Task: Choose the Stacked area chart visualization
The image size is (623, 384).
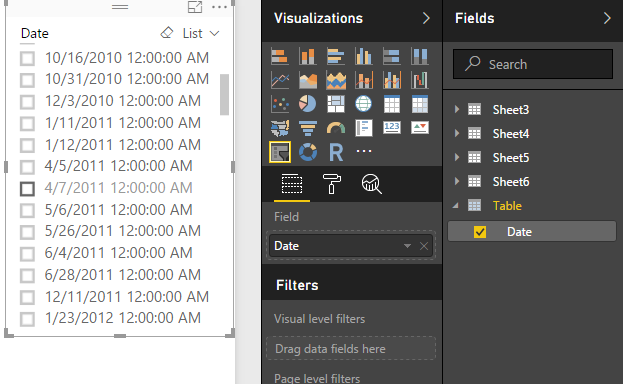Action: [x=336, y=80]
